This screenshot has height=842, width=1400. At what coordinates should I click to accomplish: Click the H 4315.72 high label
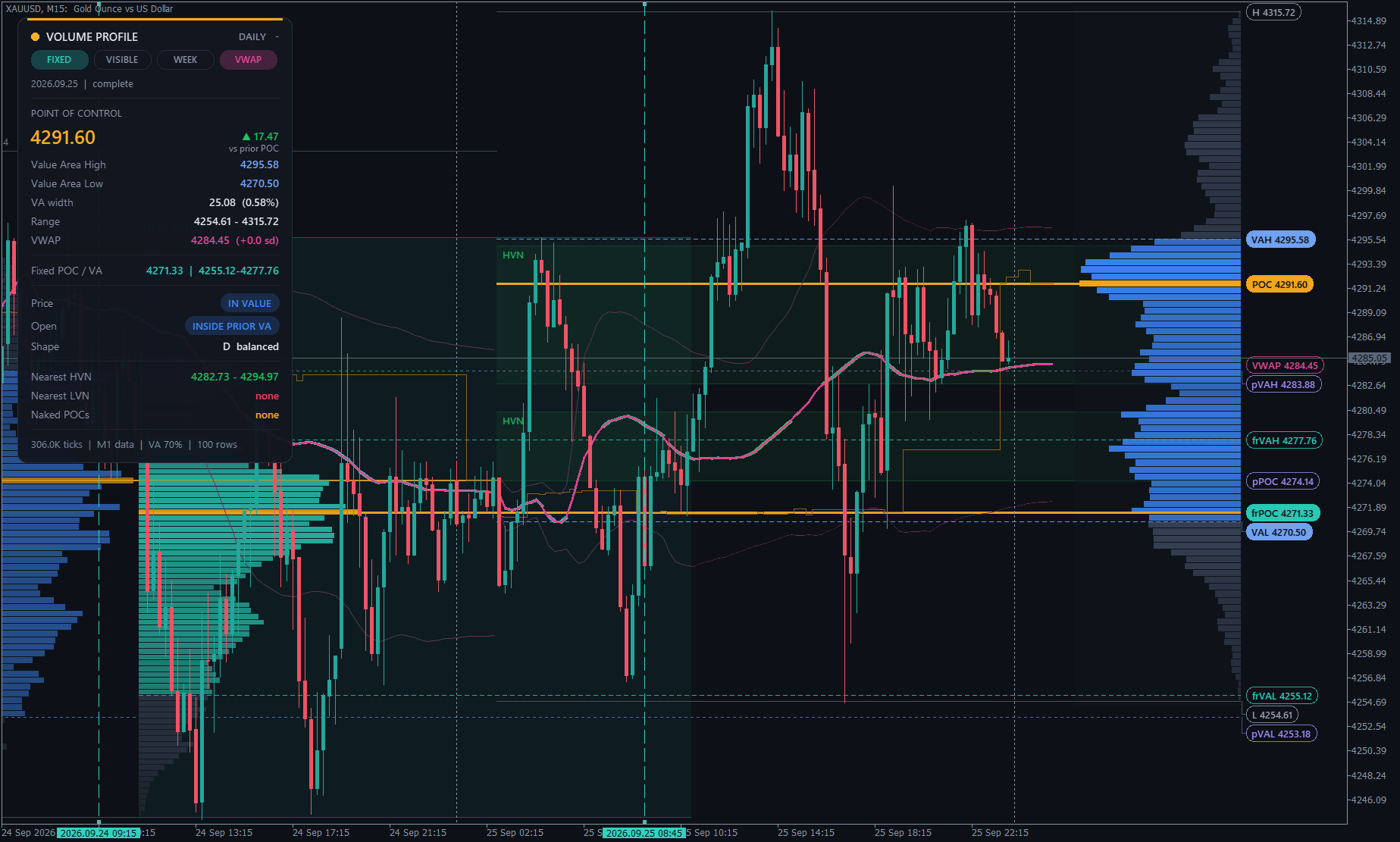[1273, 13]
